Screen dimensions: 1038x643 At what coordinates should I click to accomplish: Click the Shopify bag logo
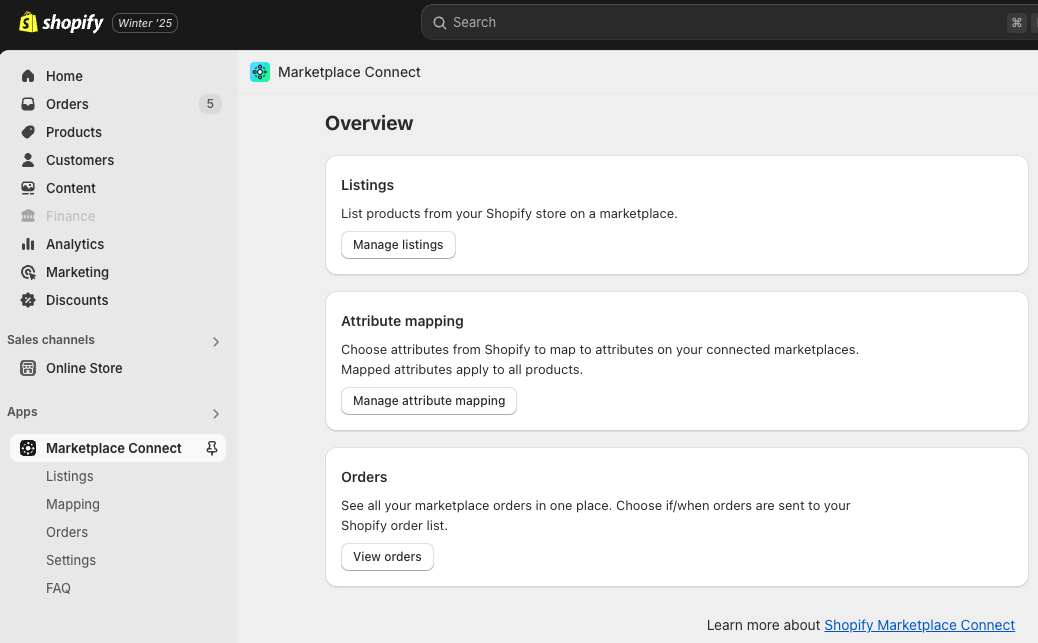pos(28,22)
